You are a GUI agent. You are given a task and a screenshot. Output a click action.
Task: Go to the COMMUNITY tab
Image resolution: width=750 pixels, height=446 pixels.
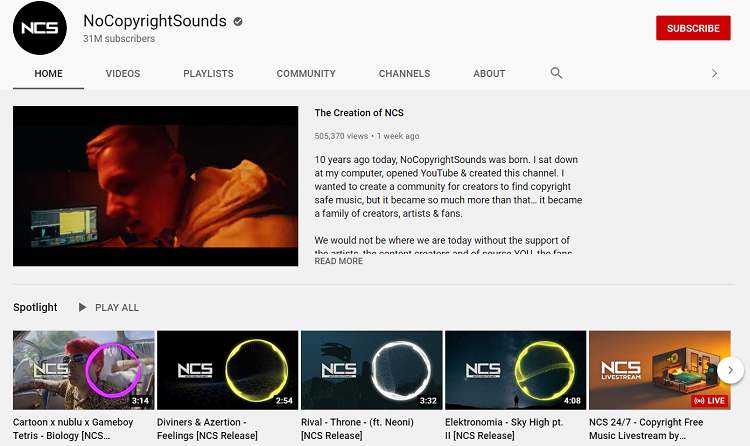point(306,74)
